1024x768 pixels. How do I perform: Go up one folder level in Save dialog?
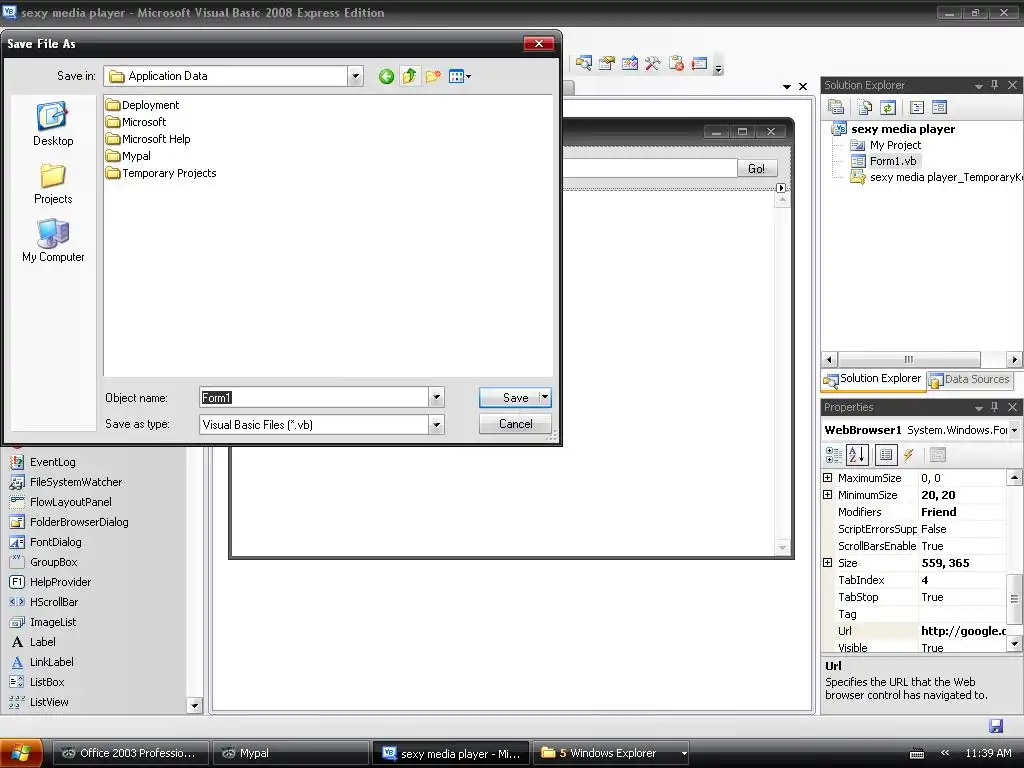click(409, 76)
